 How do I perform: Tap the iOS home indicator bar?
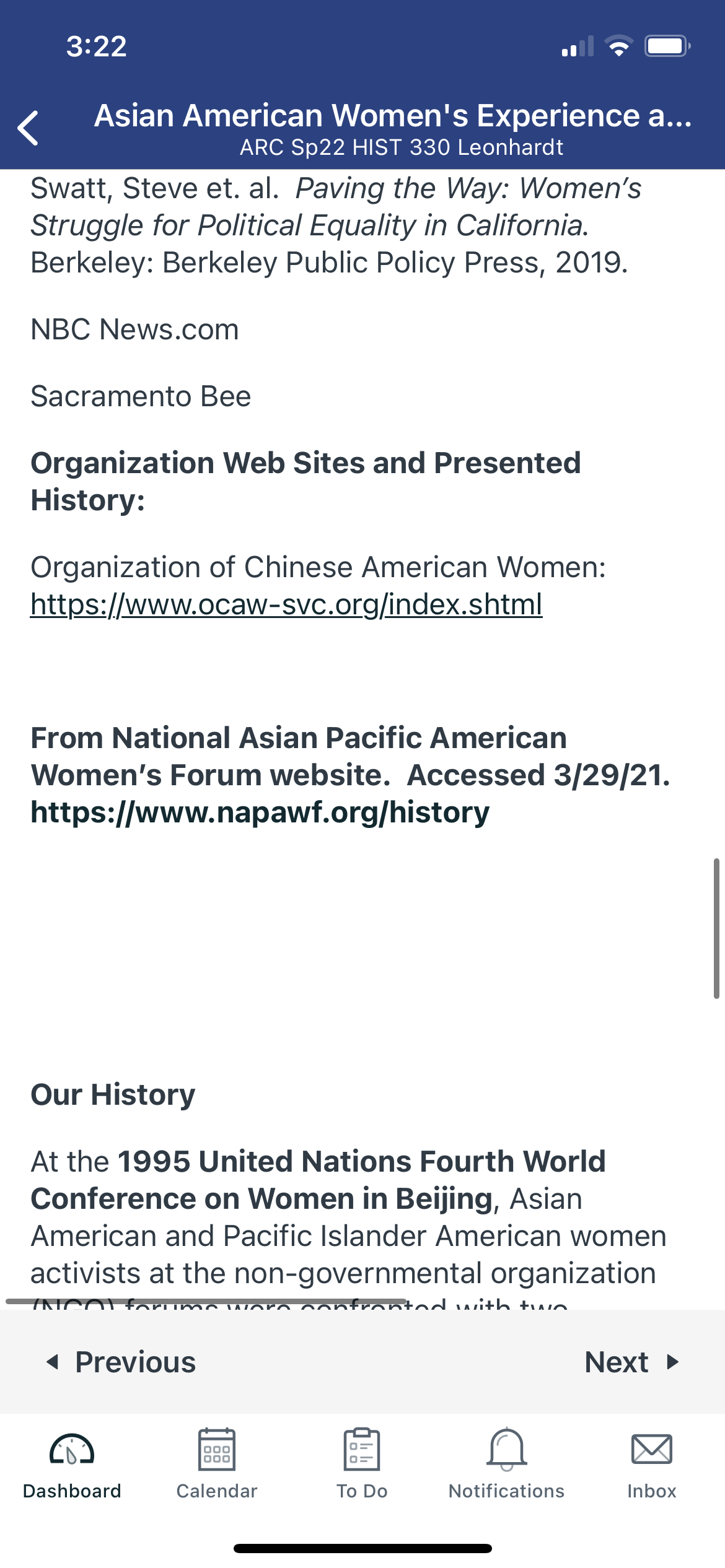click(362, 1548)
